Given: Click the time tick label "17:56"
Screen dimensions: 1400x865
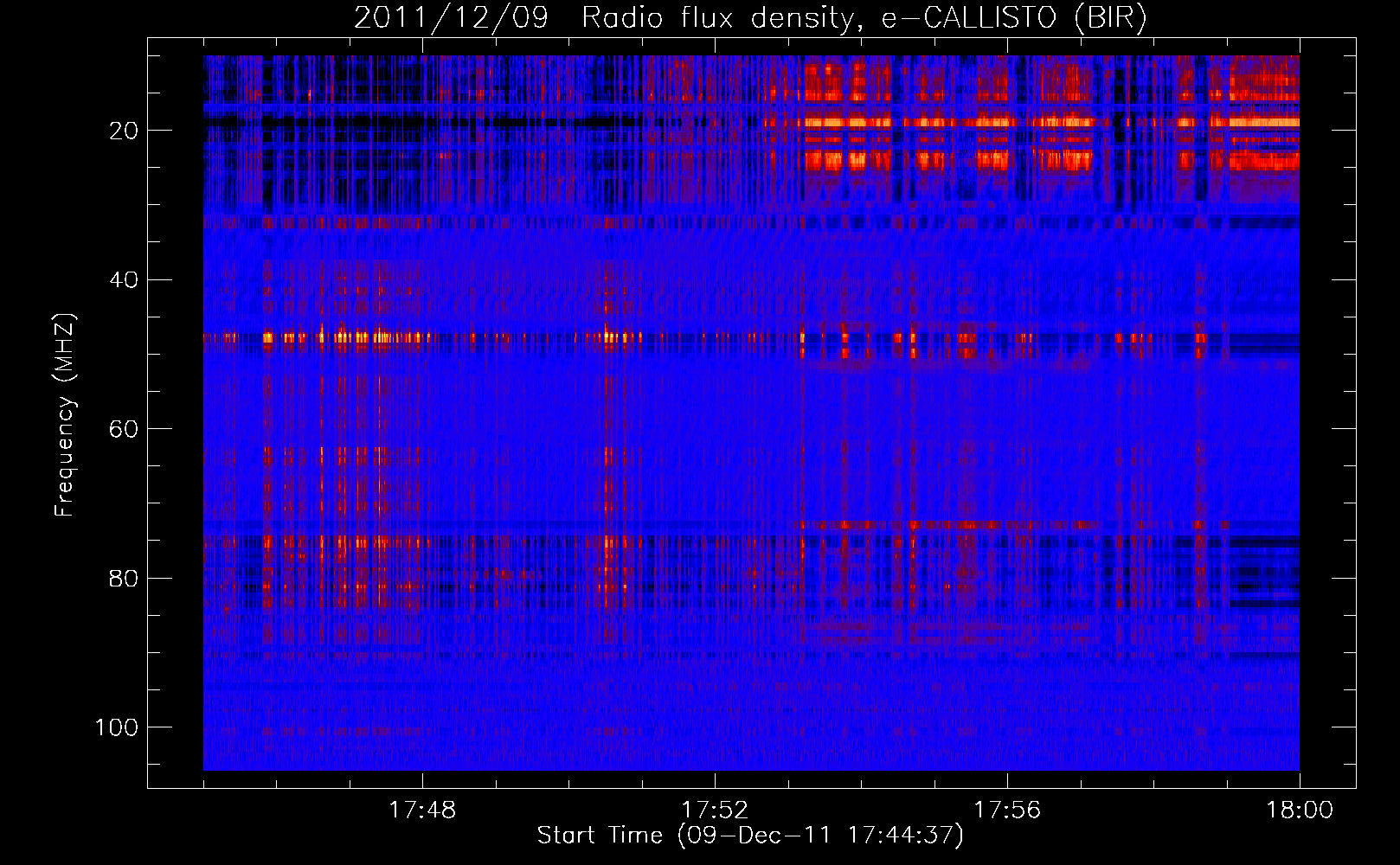Looking at the screenshot, I should [x=1007, y=811].
